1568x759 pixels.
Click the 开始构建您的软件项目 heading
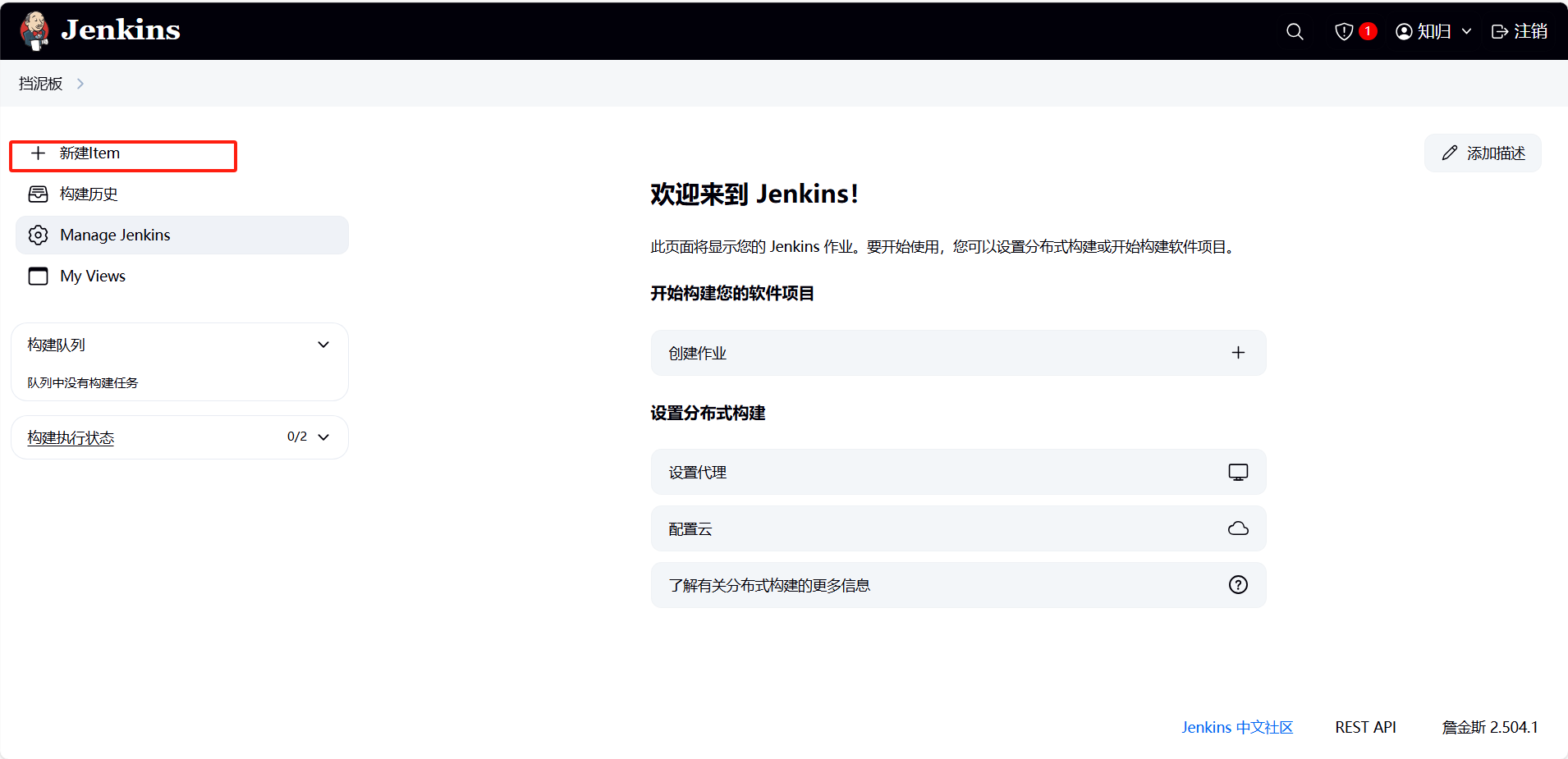[x=732, y=294]
